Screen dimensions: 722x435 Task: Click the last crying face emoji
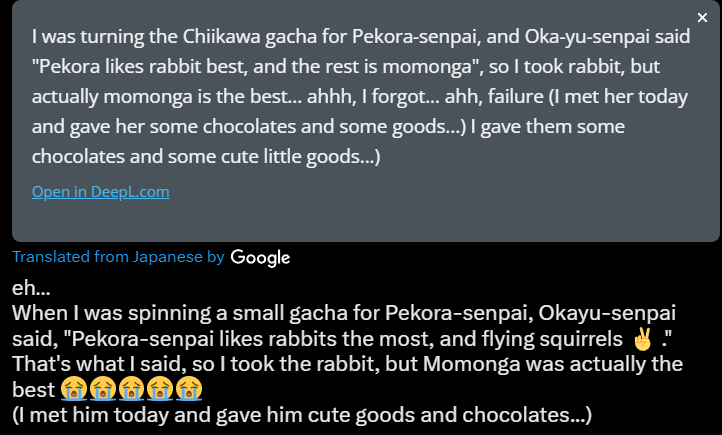point(190,387)
